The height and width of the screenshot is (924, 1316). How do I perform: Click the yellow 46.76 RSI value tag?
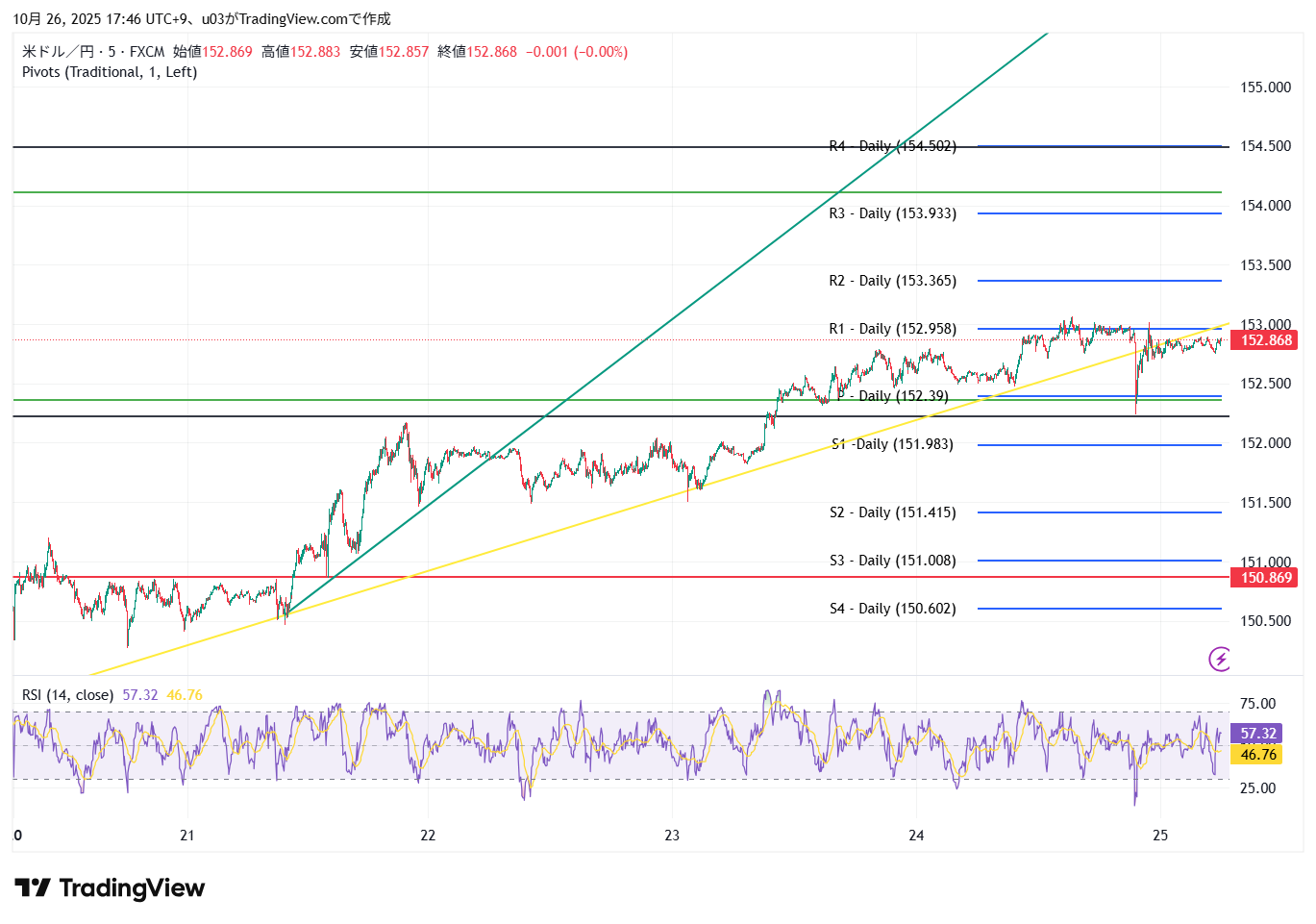[1257, 755]
